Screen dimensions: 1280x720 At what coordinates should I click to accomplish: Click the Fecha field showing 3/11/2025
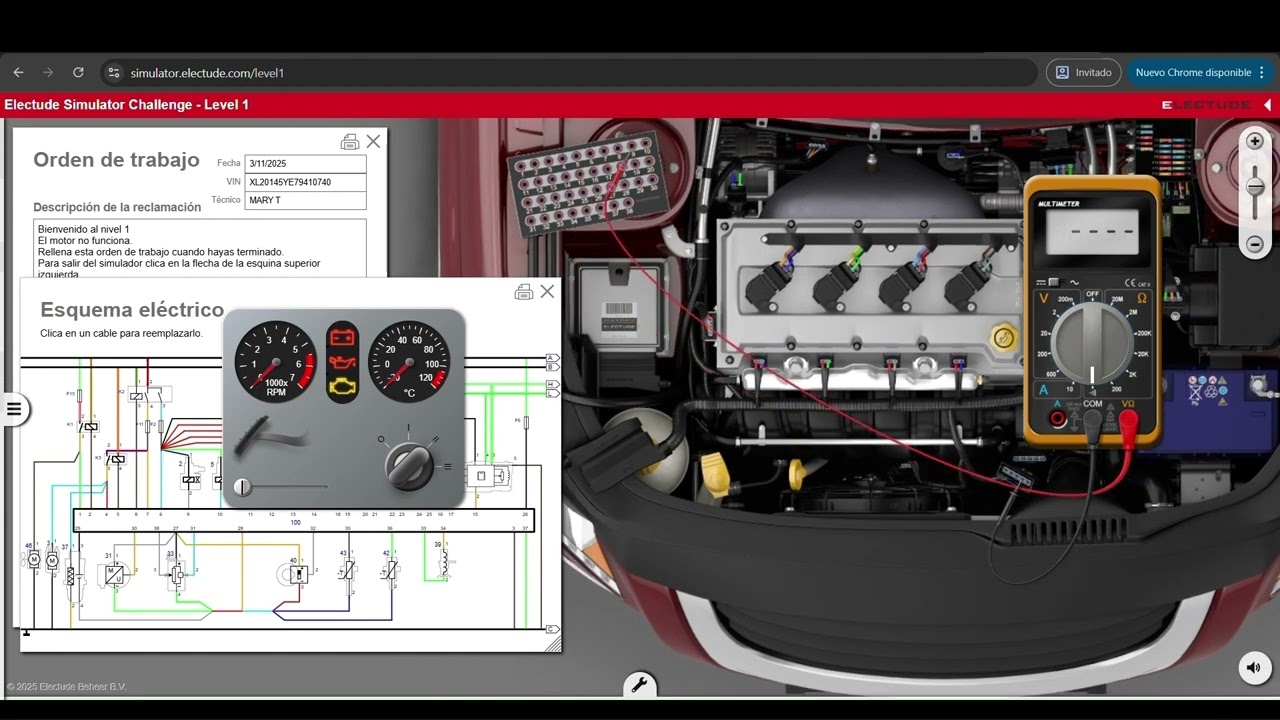306,164
